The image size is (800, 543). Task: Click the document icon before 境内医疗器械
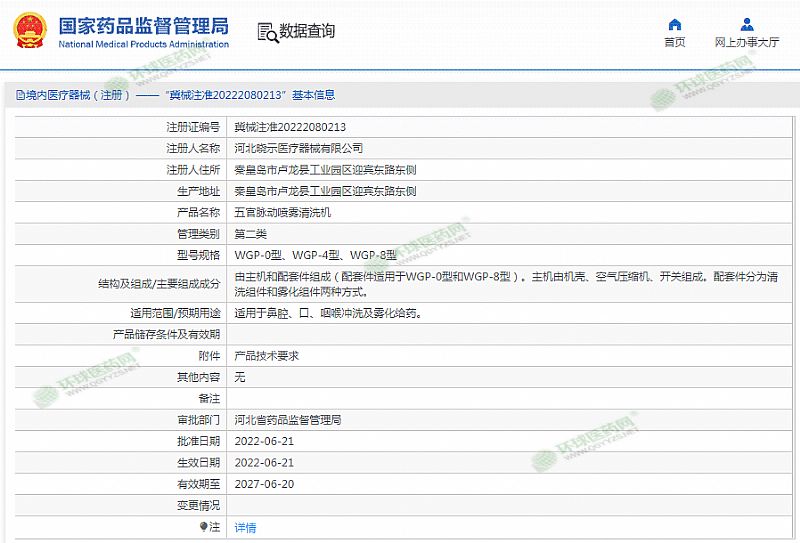click(20, 95)
